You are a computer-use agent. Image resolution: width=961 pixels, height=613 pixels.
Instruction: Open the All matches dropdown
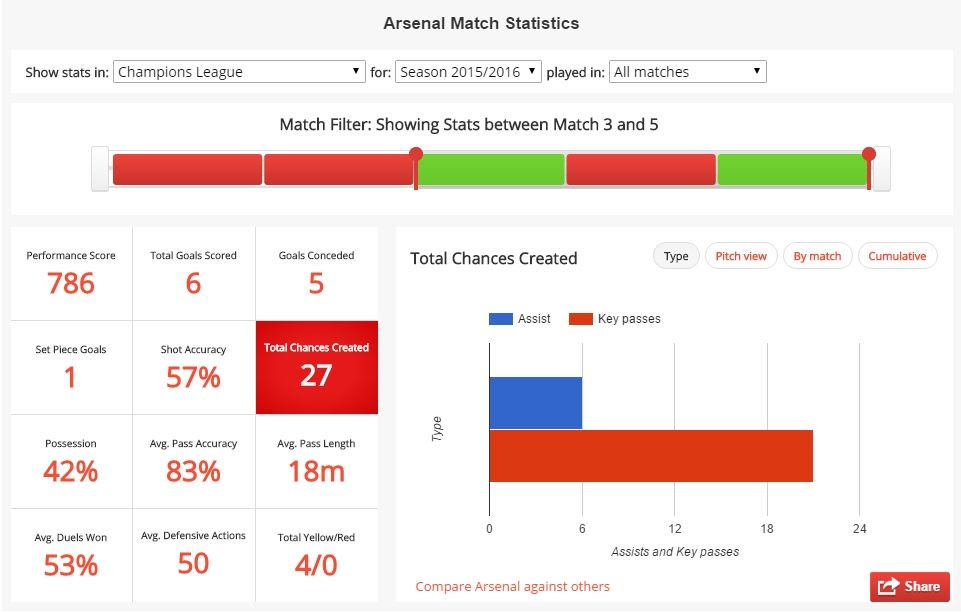tap(687, 72)
